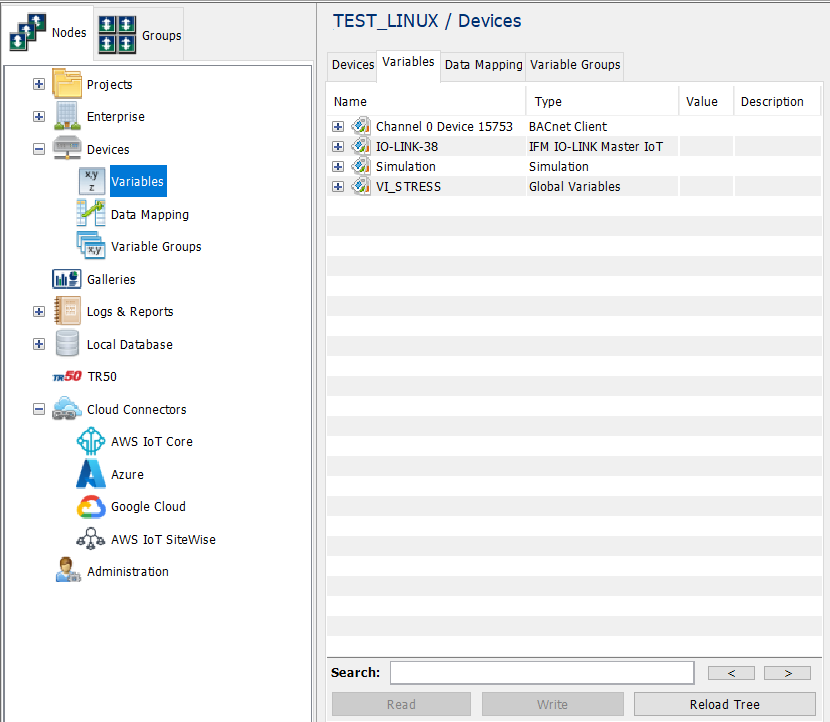
Task: Click the Data Mapping tree icon
Action: point(91,214)
